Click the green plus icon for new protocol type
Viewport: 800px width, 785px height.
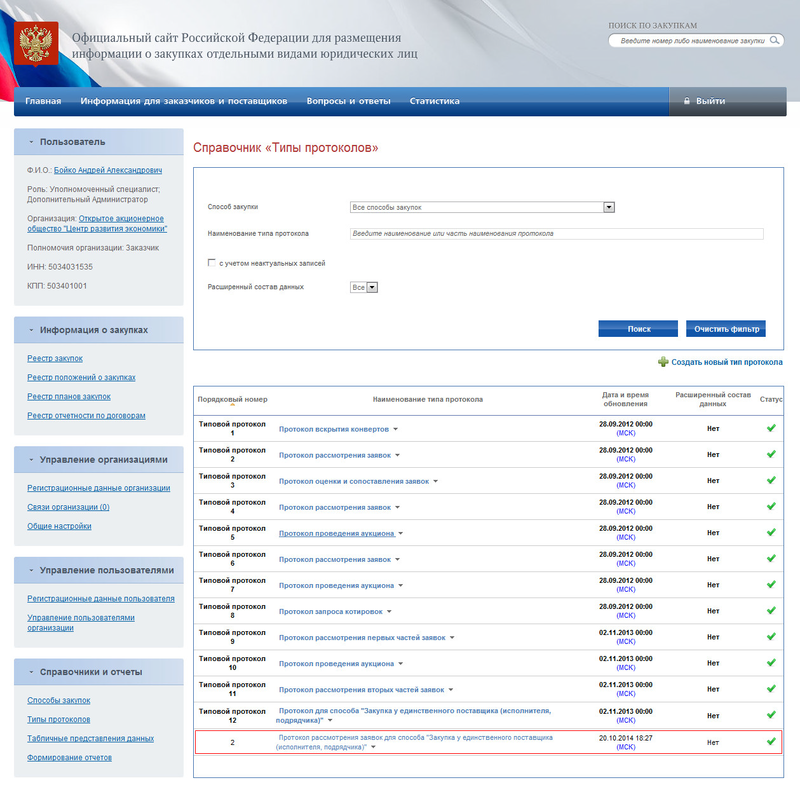click(x=663, y=362)
